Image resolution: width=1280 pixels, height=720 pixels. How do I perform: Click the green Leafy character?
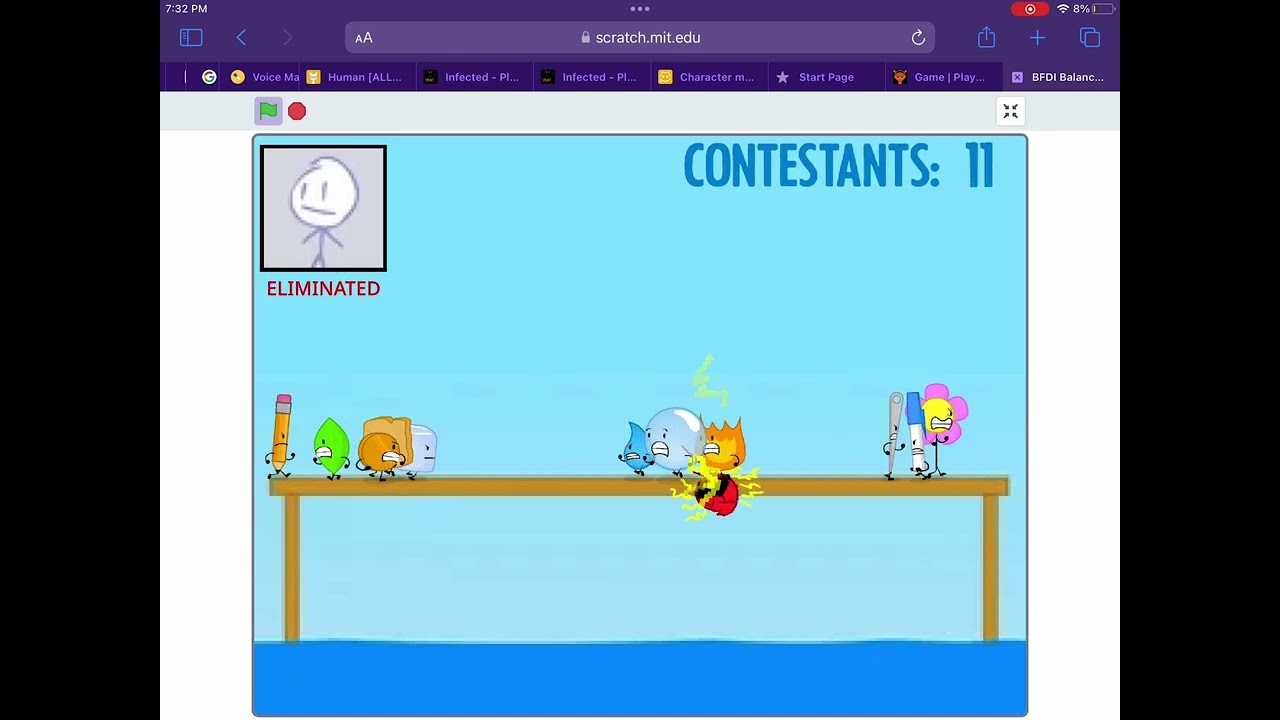pyautogui.click(x=330, y=447)
